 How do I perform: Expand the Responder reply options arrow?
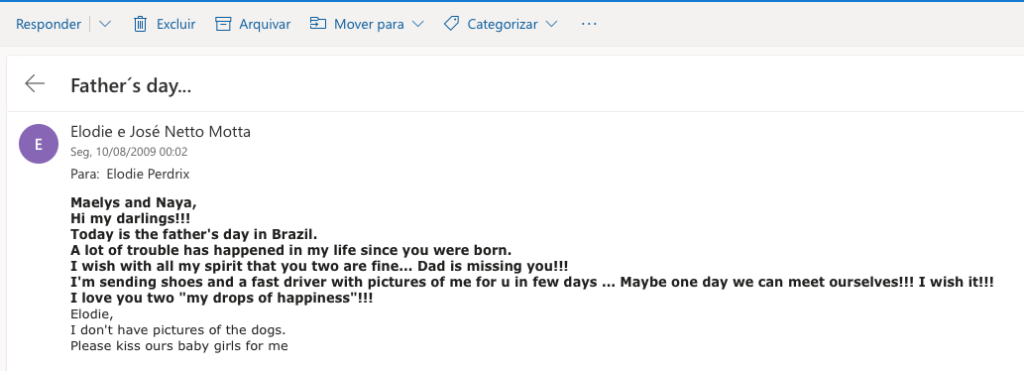point(104,24)
